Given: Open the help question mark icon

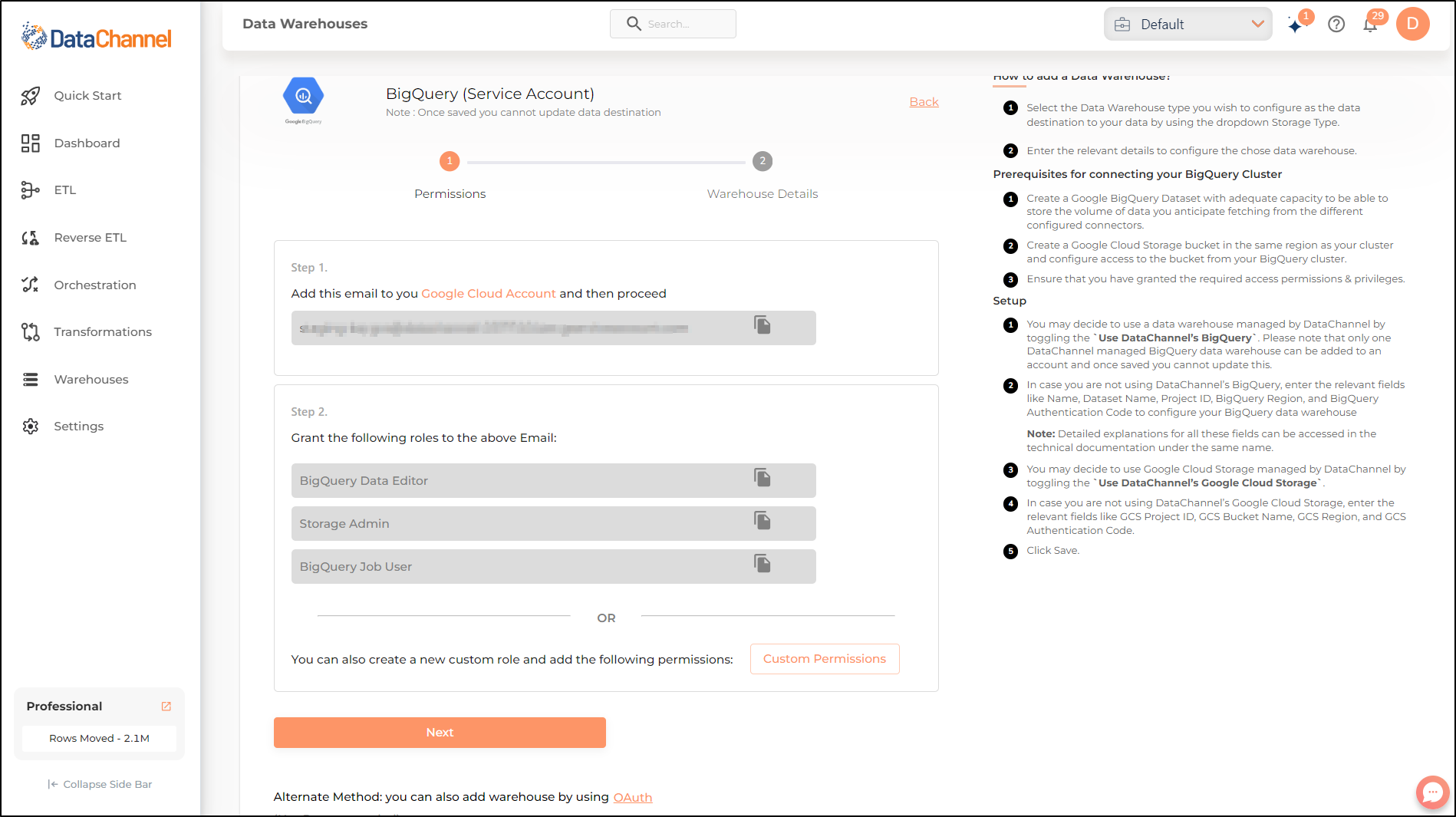Looking at the screenshot, I should pyautogui.click(x=1336, y=25).
